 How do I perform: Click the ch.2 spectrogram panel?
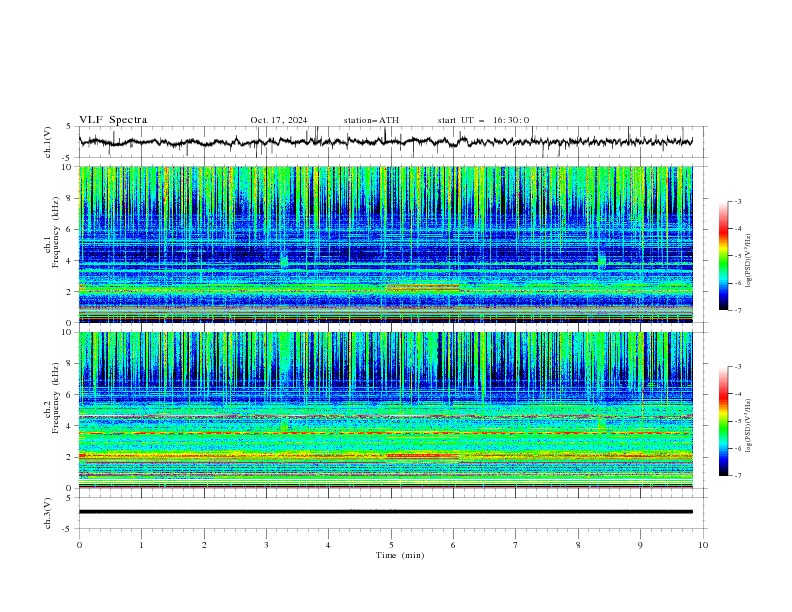tap(385, 410)
